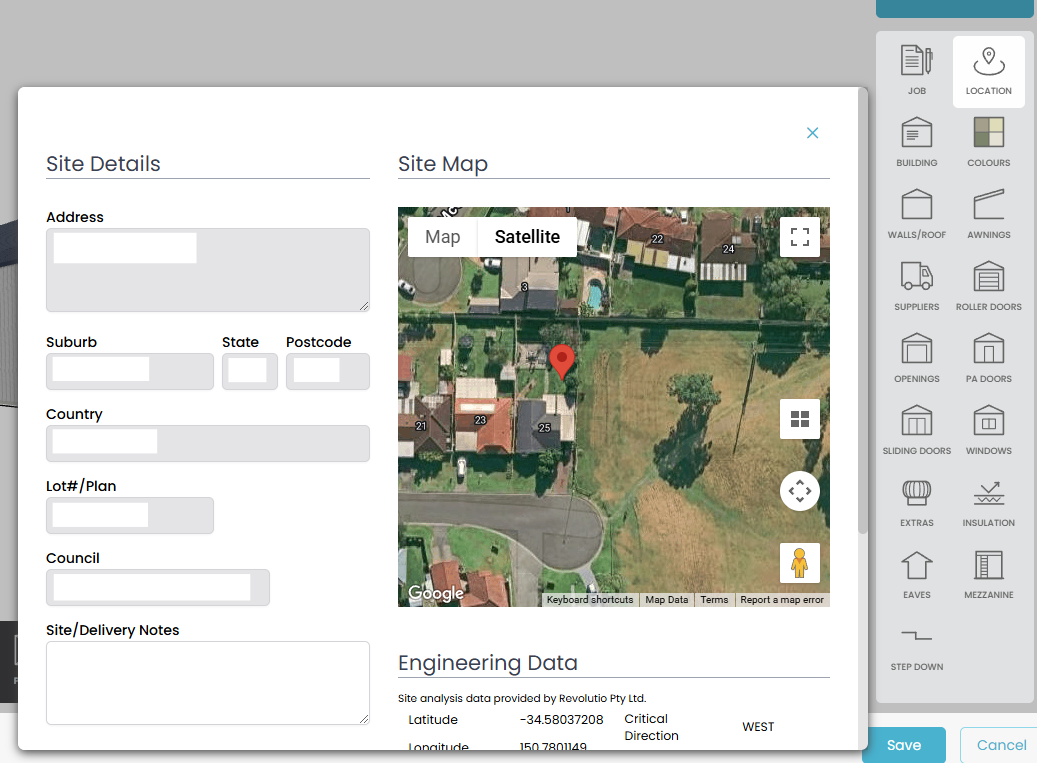Select the Awnings icon
The height and width of the screenshot is (763, 1037).
coord(988,215)
